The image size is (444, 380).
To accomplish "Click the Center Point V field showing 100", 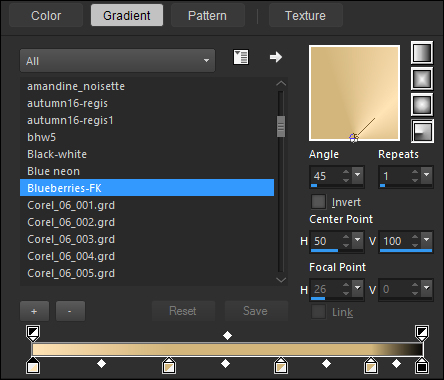I will coord(395,241).
